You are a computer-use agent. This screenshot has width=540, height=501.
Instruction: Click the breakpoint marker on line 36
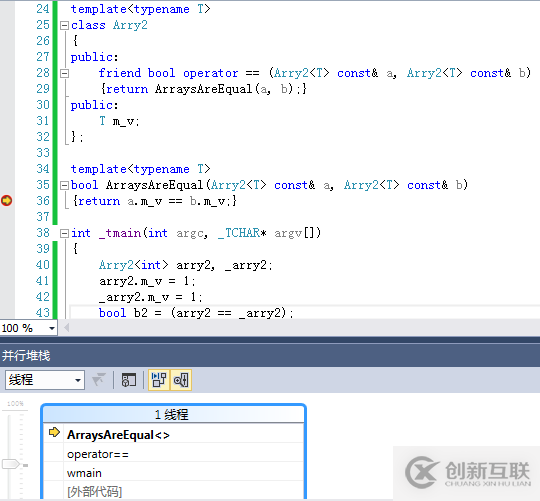pyautogui.click(x=7, y=200)
